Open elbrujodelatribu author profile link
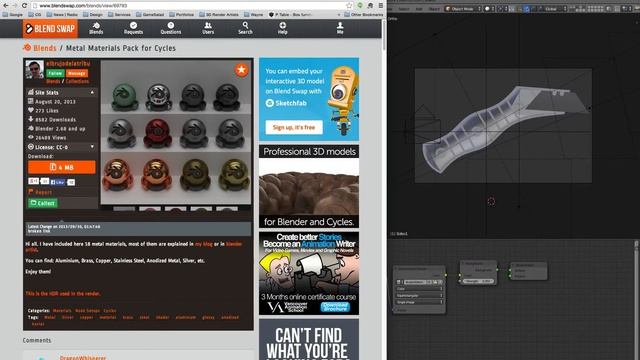640x360 pixels. coord(68,64)
